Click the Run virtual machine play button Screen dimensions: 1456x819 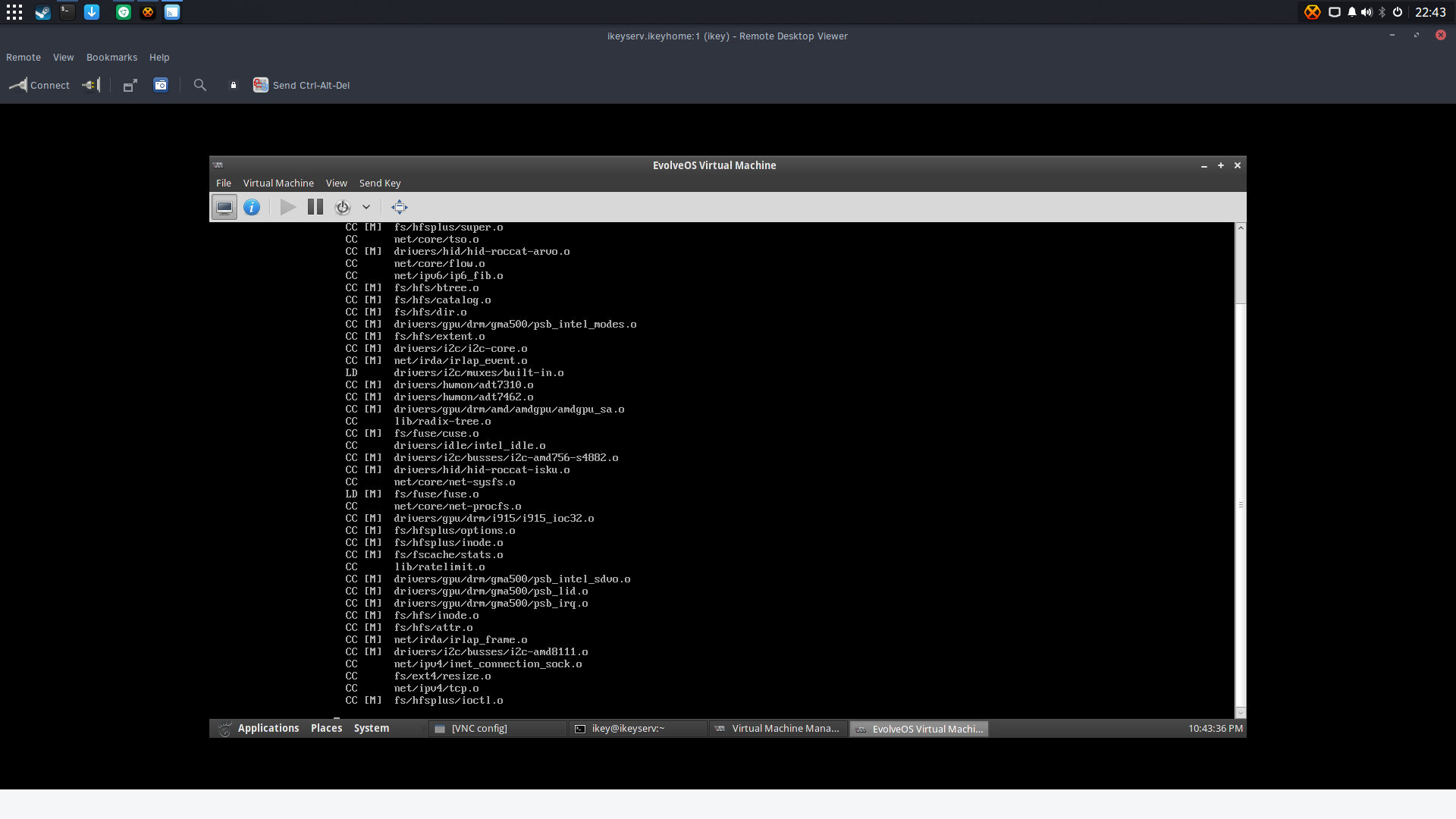click(288, 207)
